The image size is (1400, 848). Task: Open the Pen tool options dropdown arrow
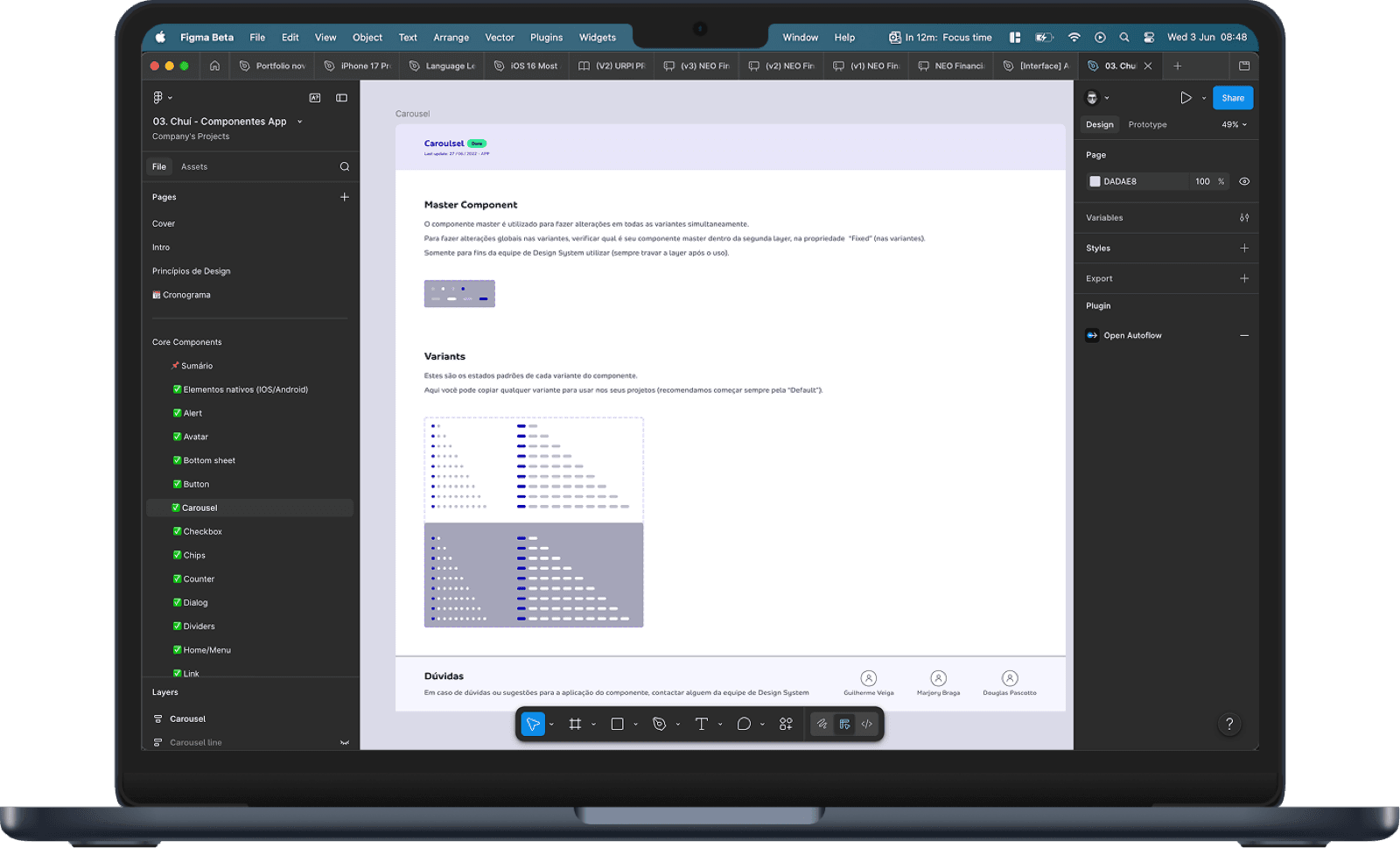678,725
